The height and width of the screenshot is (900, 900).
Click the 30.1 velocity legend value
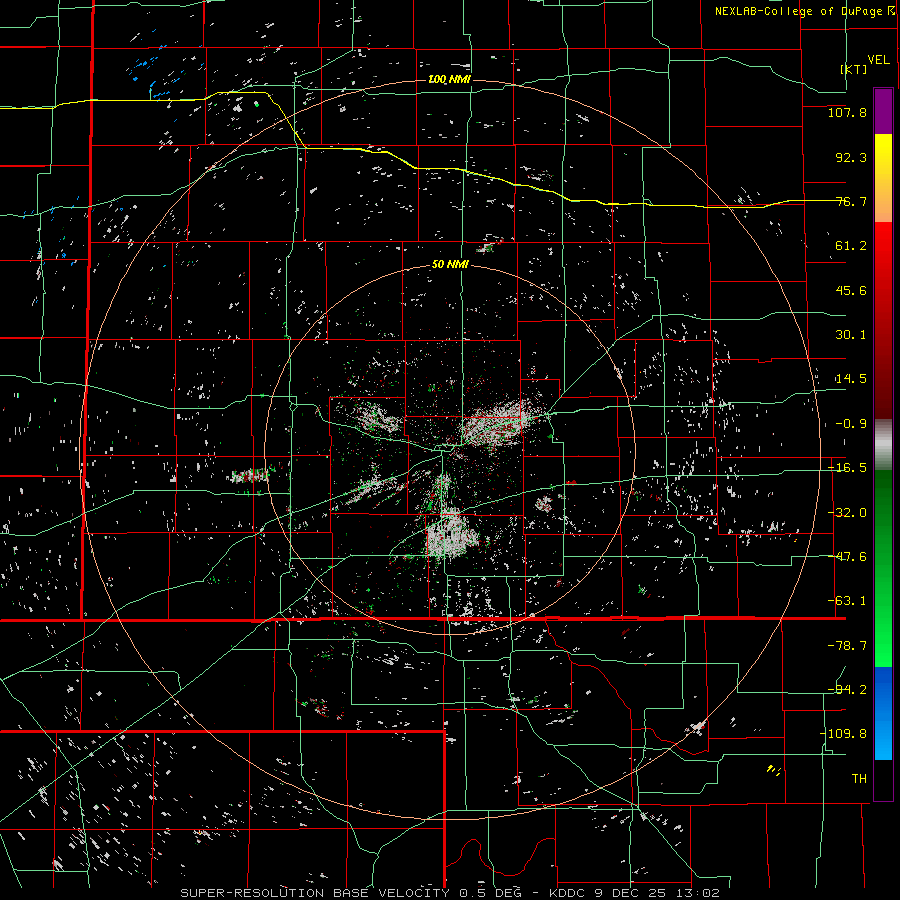pos(851,335)
